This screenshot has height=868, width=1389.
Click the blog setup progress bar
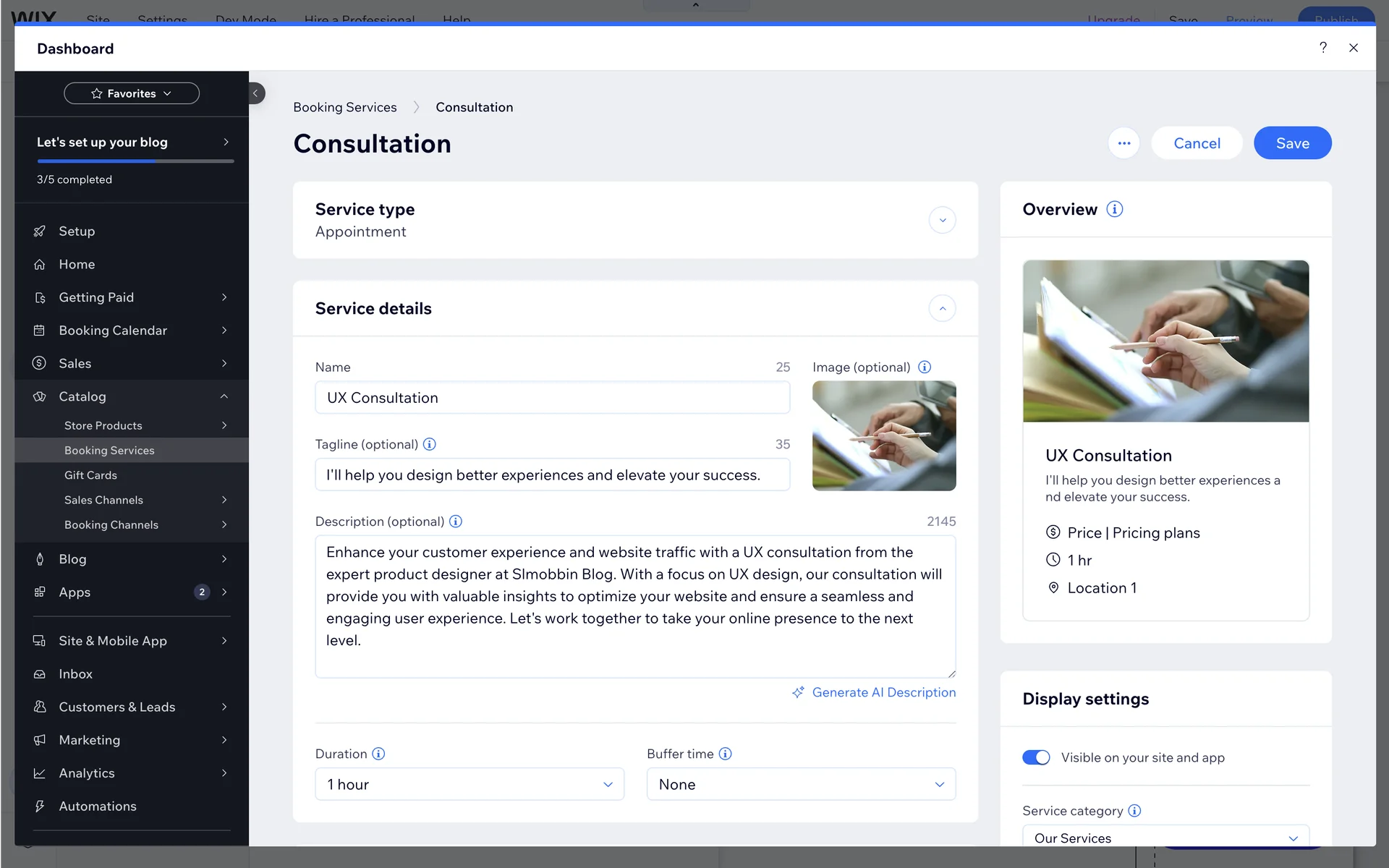135,161
